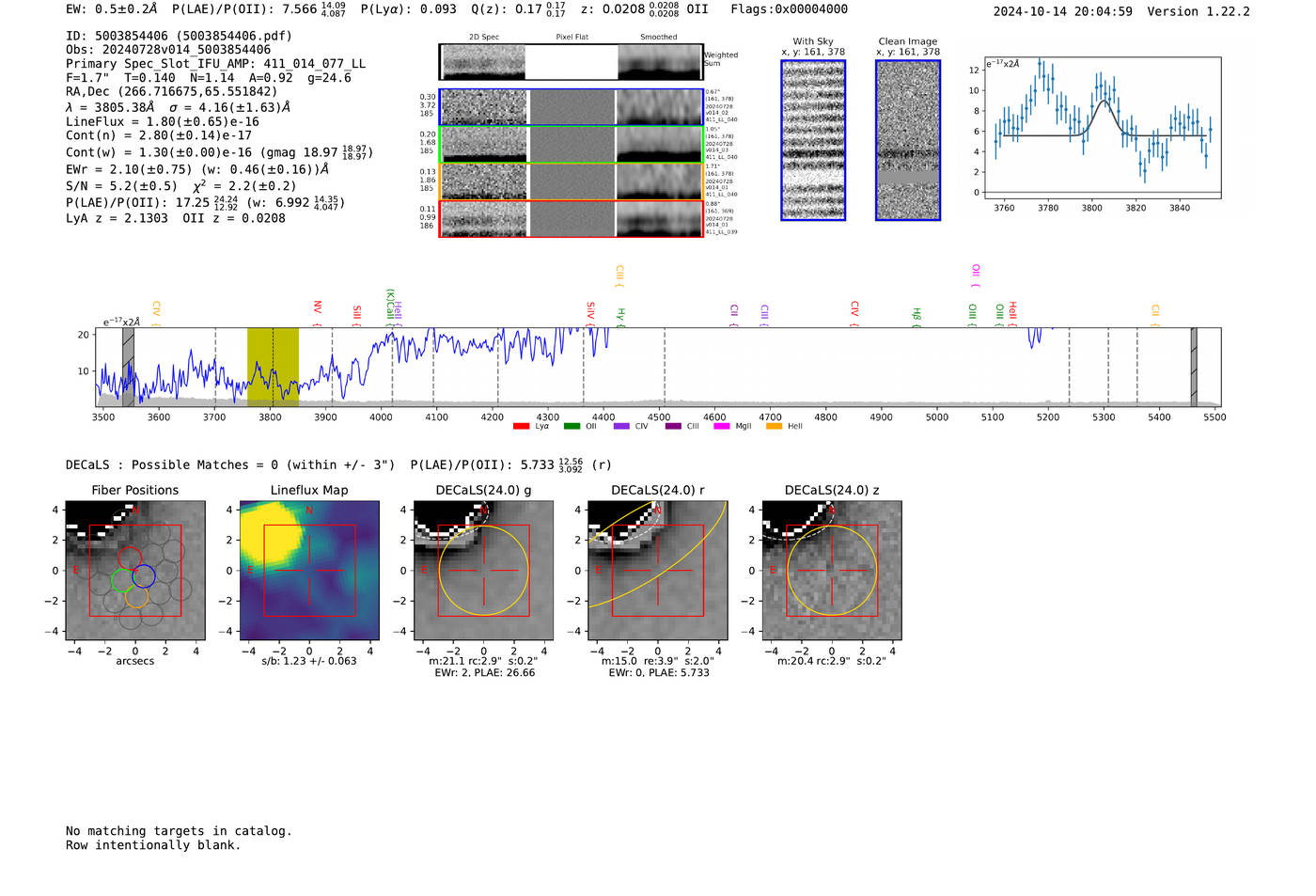Click the S/N = 5.2 line
The height and width of the screenshot is (896, 1316).
coord(181,185)
